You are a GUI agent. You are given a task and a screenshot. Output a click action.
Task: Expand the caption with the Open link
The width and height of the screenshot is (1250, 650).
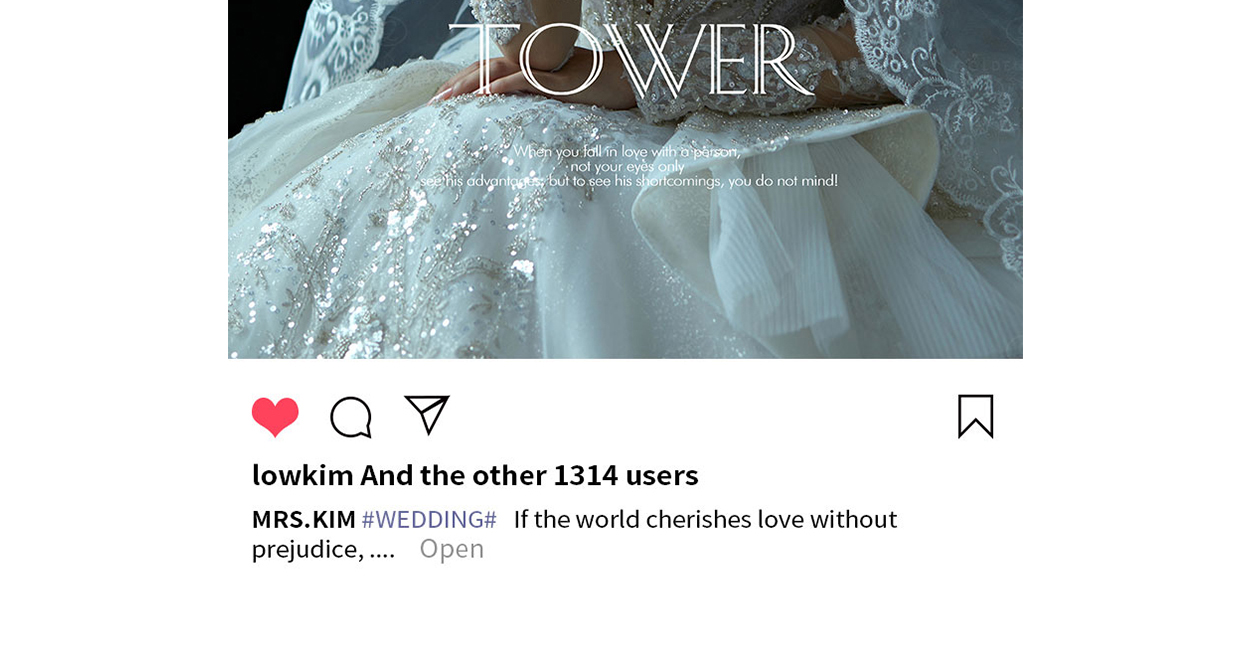[x=452, y=548]
